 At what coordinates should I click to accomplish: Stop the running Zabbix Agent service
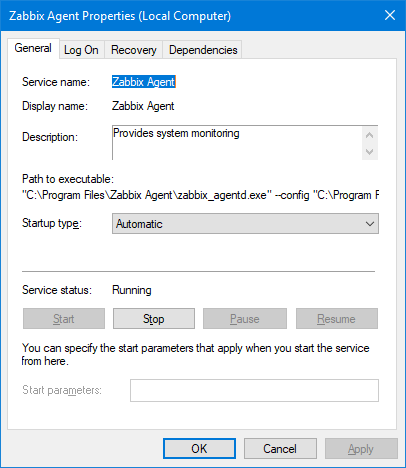(x=154, y=319)
